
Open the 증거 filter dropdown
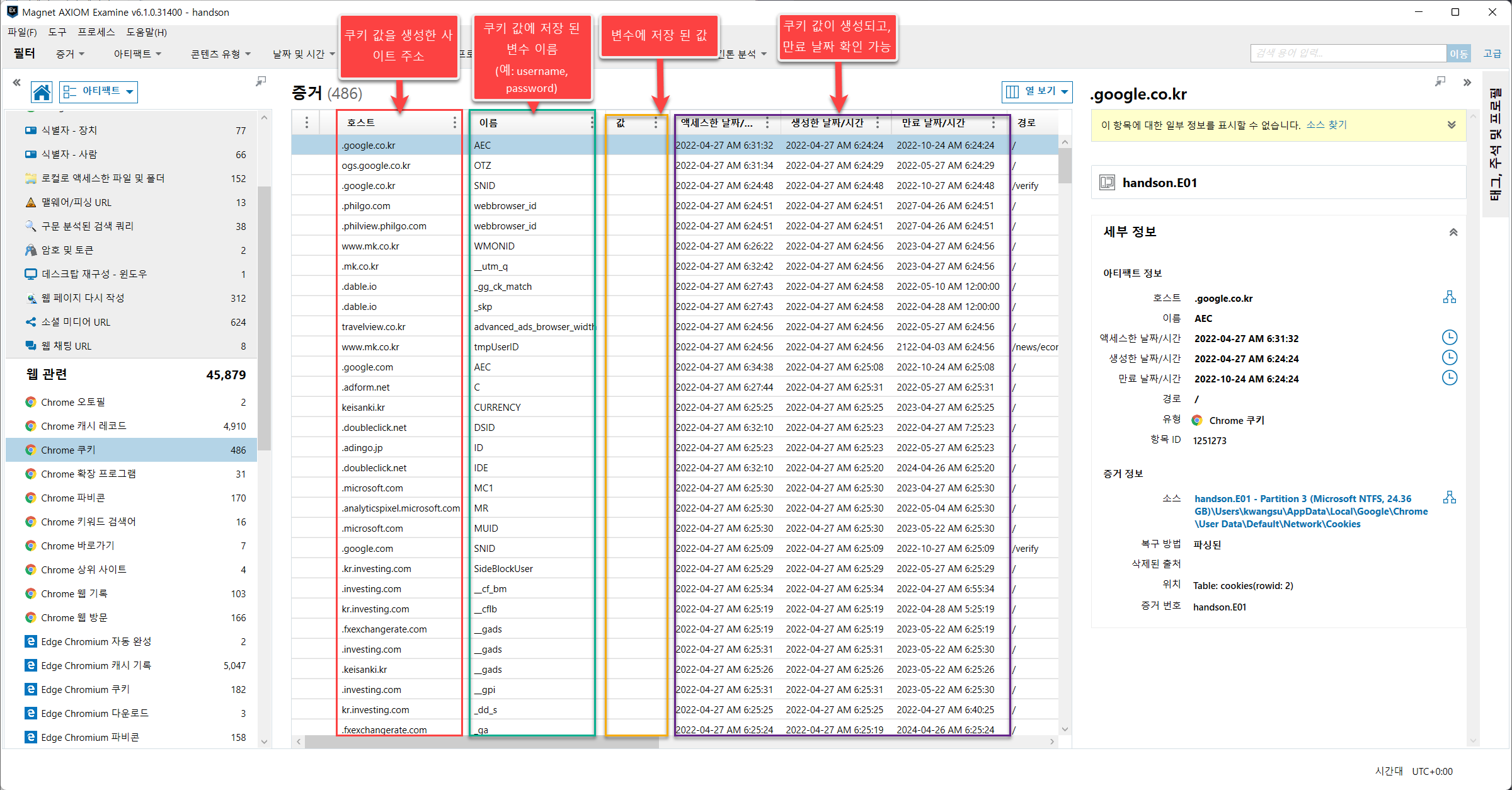70,54
